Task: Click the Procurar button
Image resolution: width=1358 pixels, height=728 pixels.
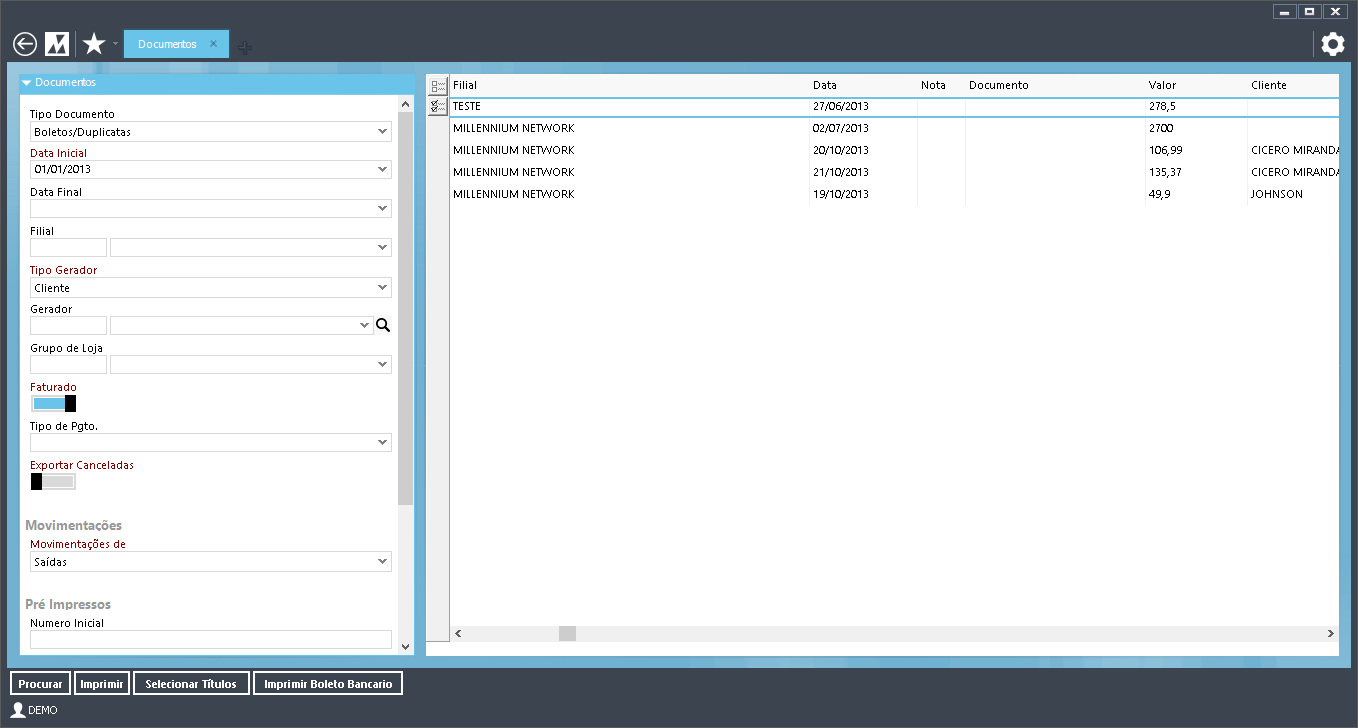Action: pyautogui.click(x=40, y=684)
